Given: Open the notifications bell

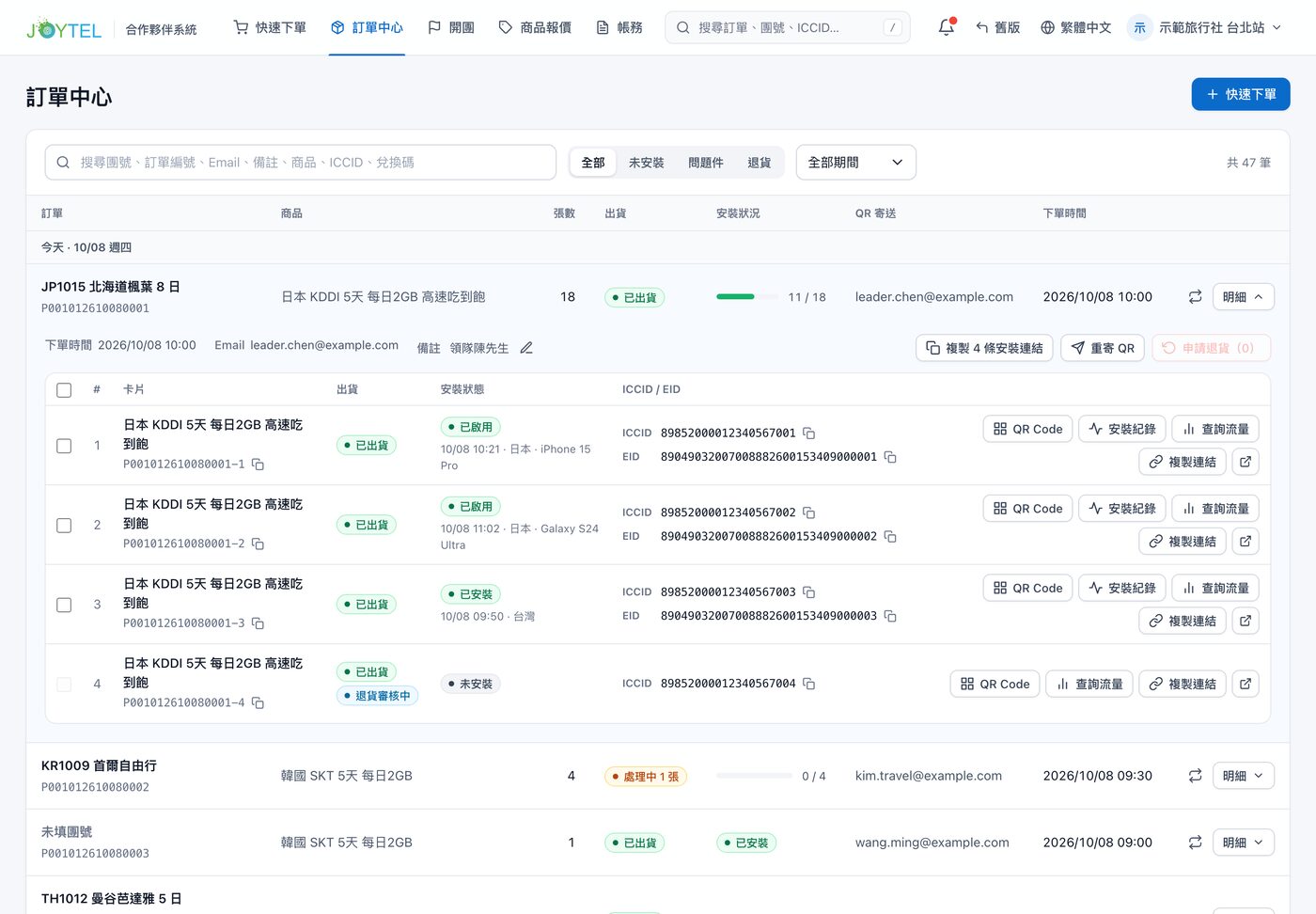Looking at the screenshot, I should [x=947, y=27].
